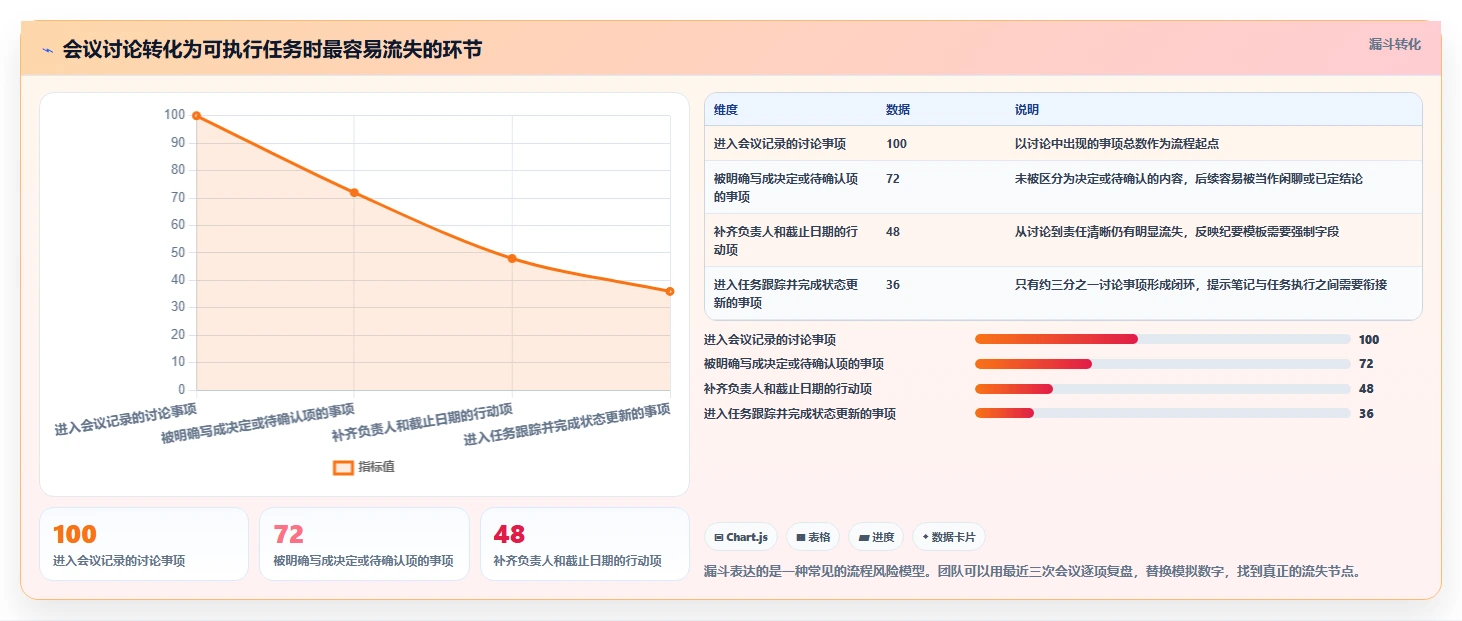Click the description 以讨论中出现的事项总数作为流程起点

1117,144
